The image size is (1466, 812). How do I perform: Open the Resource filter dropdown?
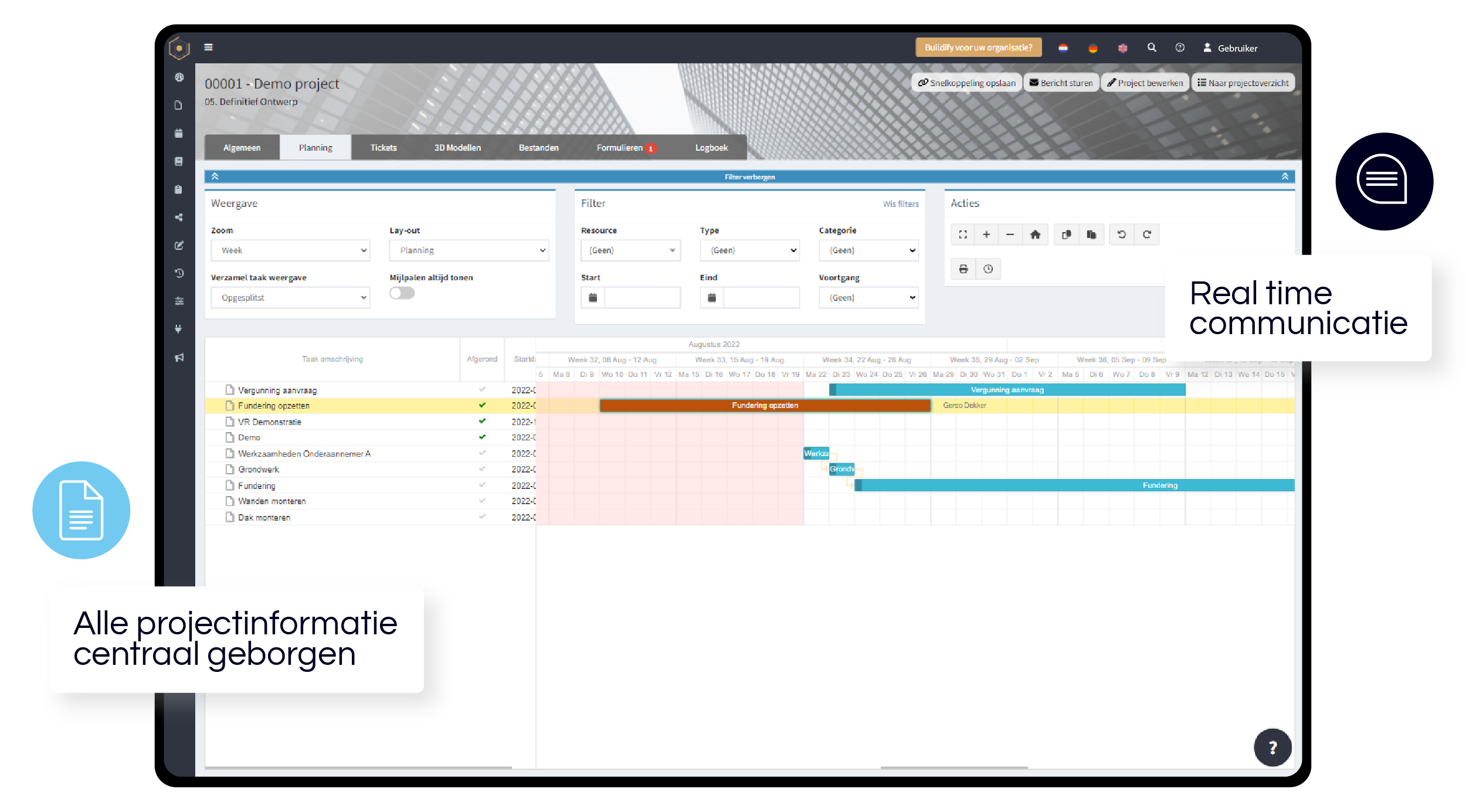(630, 250)
